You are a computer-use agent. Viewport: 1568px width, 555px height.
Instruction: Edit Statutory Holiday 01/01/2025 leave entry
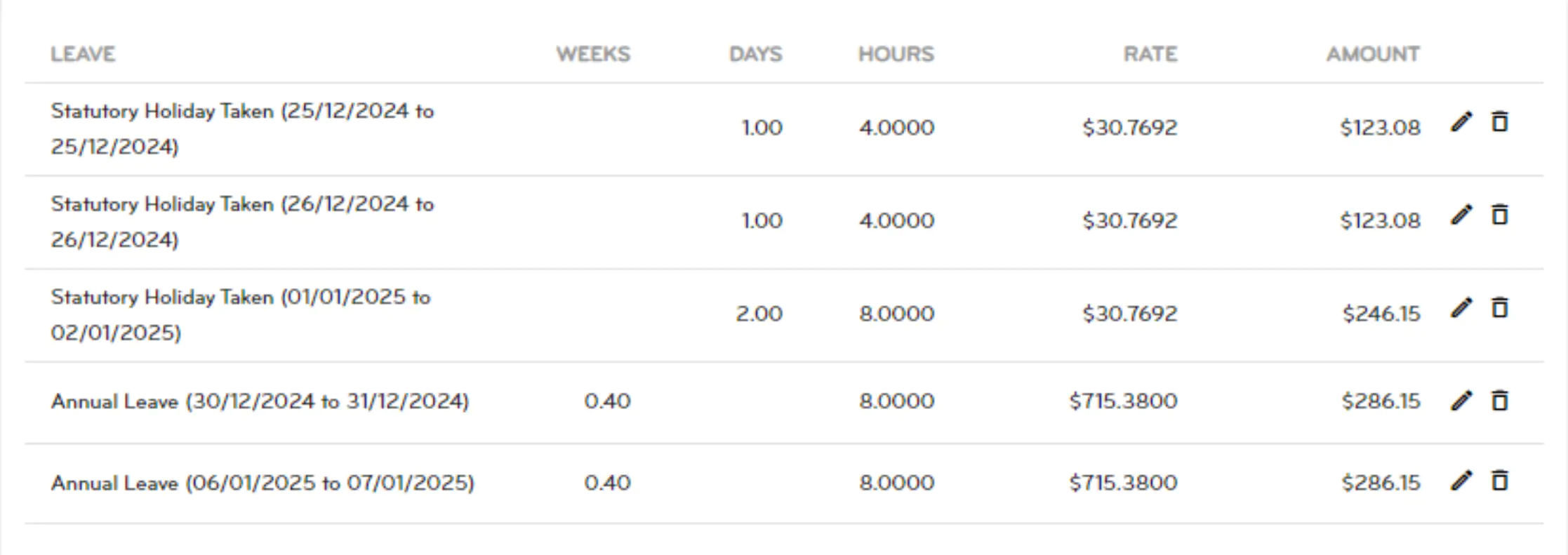coord(1461,307)
